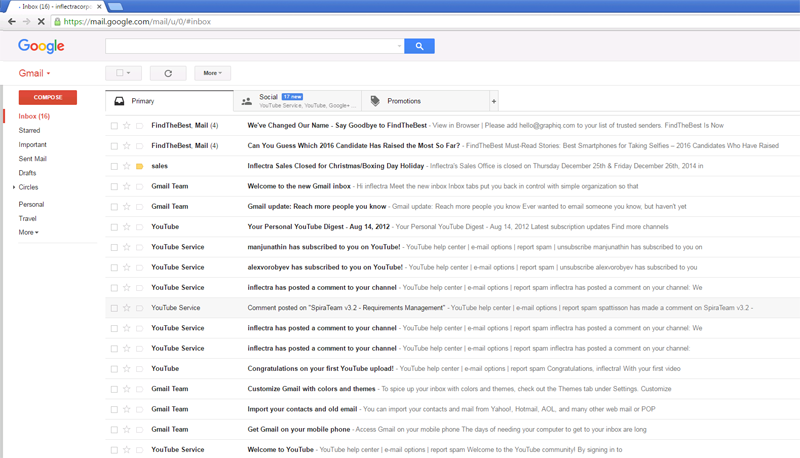Switch to the Social tab
Viewport: 800px width, 458px height.
[x=297, y=101]
